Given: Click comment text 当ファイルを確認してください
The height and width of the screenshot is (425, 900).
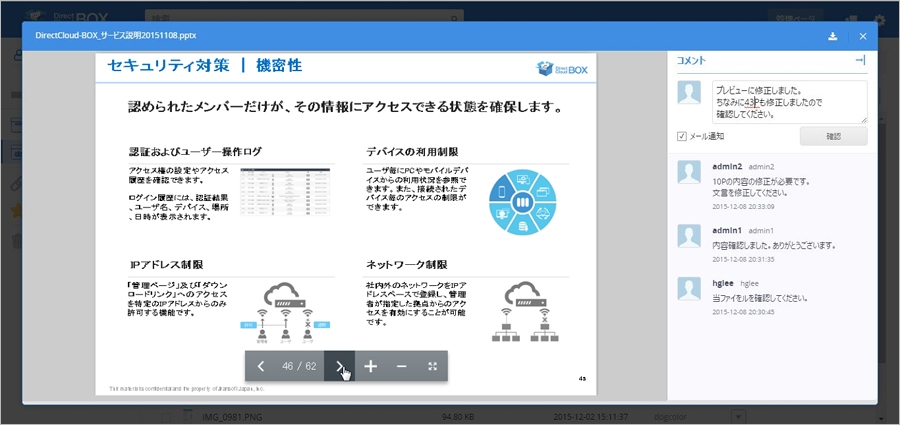Looking at the screenshot, I should coord(761,299).
